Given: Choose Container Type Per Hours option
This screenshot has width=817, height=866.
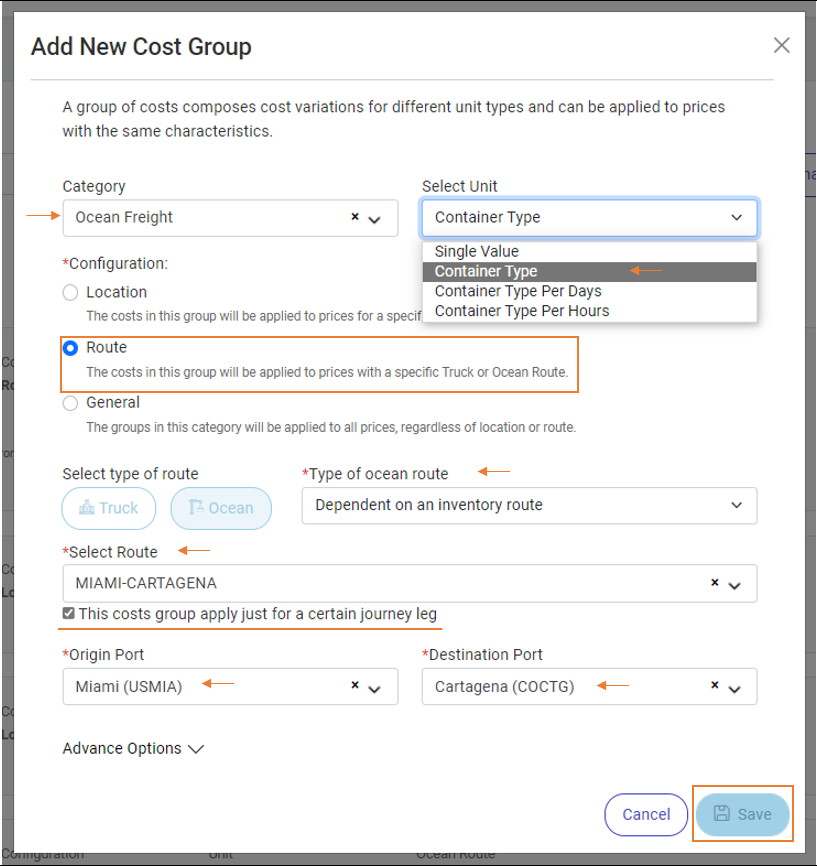Looking at the screenshot, I should pos(589,311).
